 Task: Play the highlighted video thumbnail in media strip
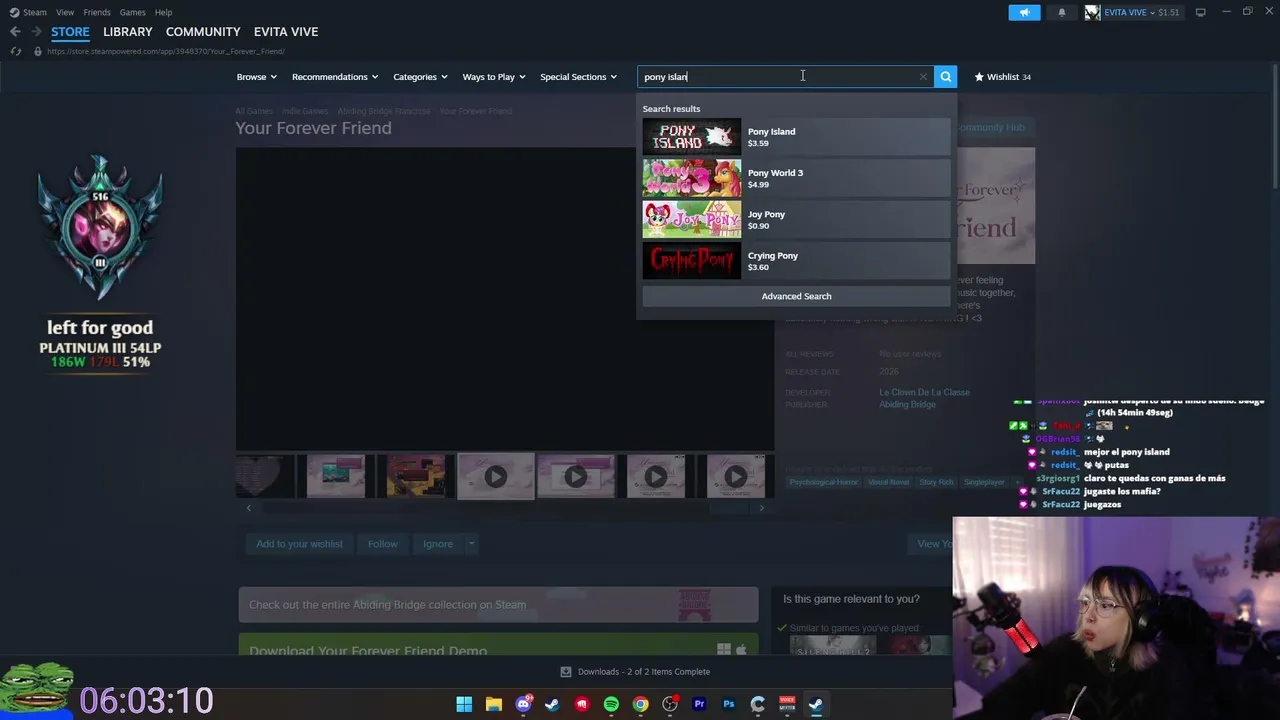coord(496,476)
